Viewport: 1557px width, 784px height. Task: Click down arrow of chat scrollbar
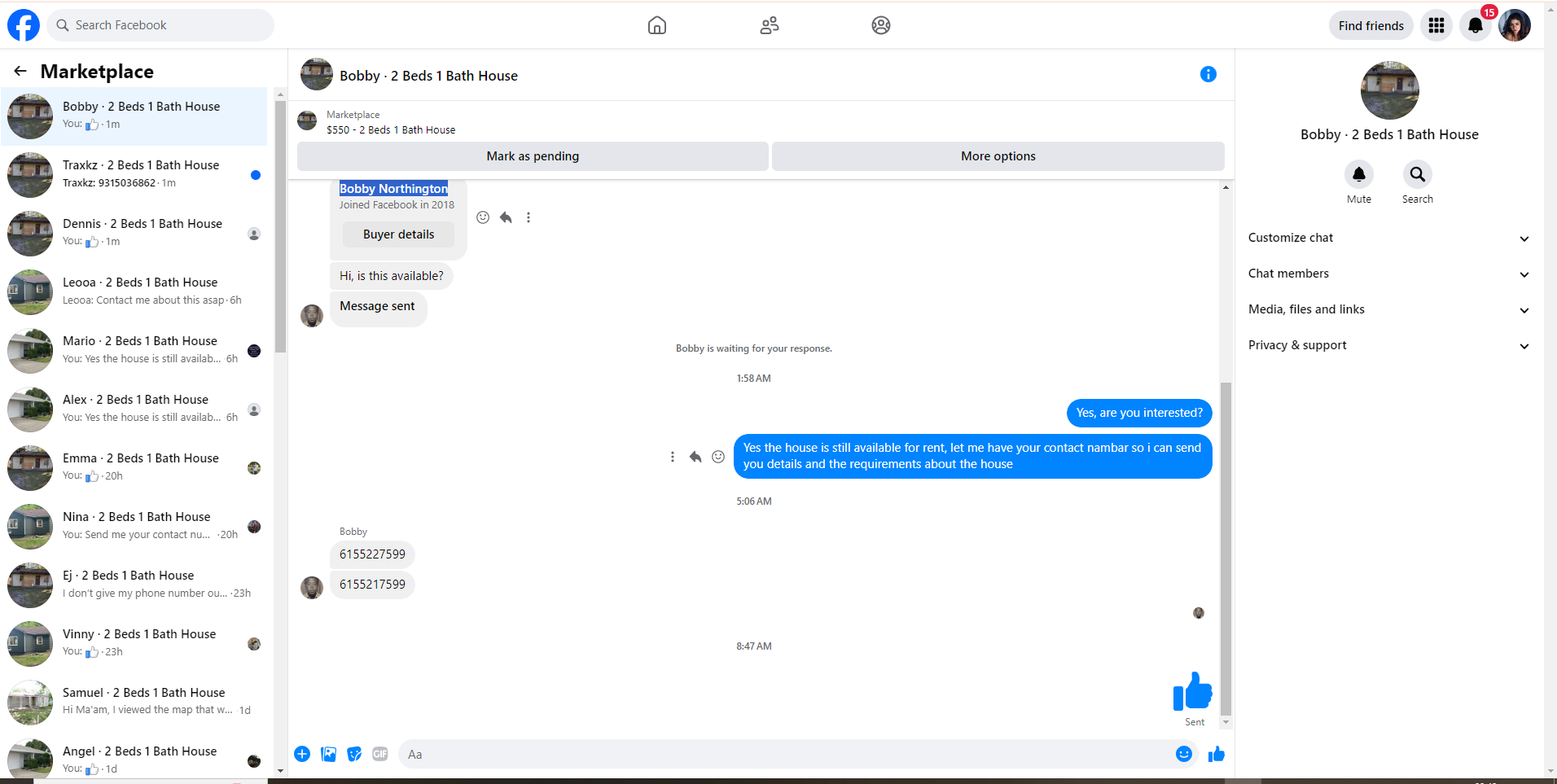pyautogui.click(x=1226, y=722)
